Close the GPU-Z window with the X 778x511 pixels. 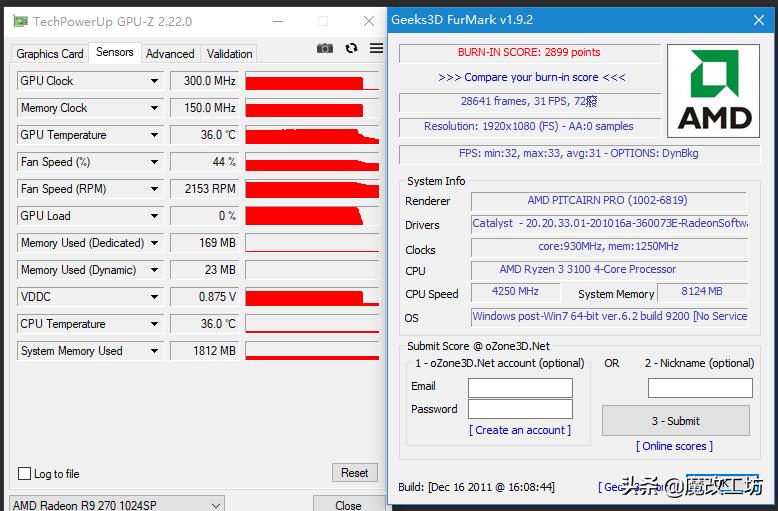click(369, 21)
